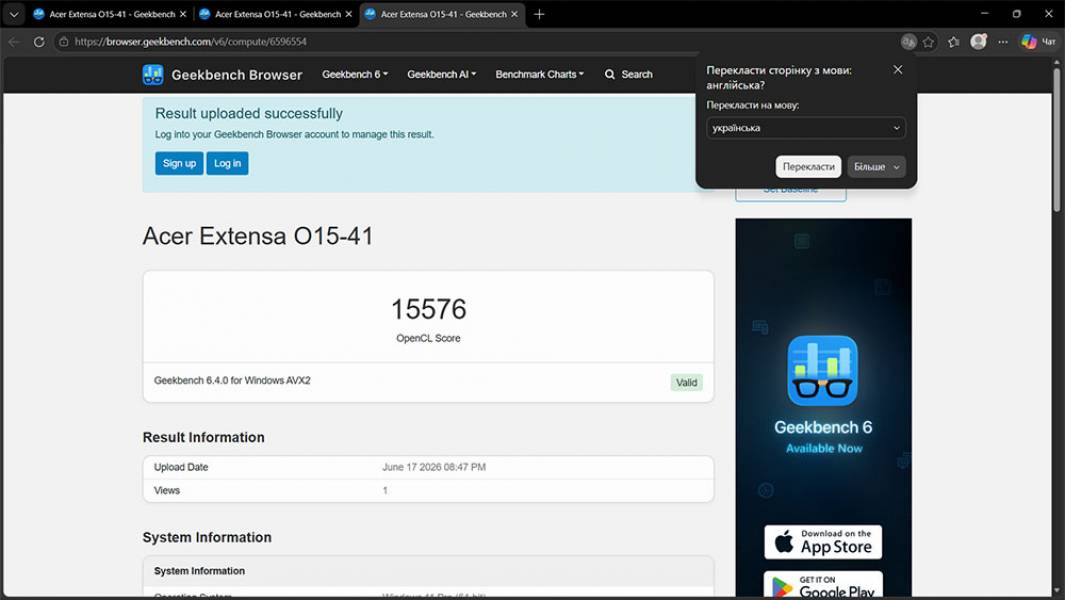The height and width of the screenshot is (600, 1065).
Task: Close the first Acer Extensa tab
Action: [x=183, y=14]
